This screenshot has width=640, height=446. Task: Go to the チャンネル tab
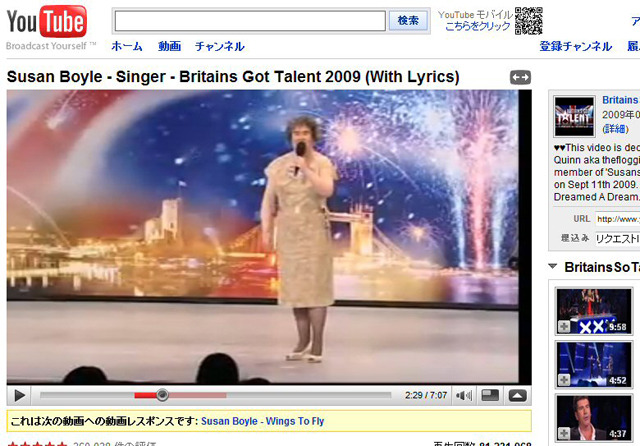pos(219,46)
